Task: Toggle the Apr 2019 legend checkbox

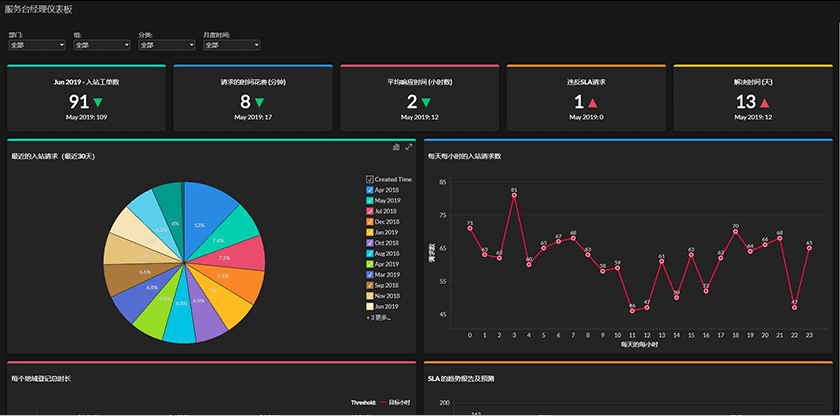Action: [370, 264]
